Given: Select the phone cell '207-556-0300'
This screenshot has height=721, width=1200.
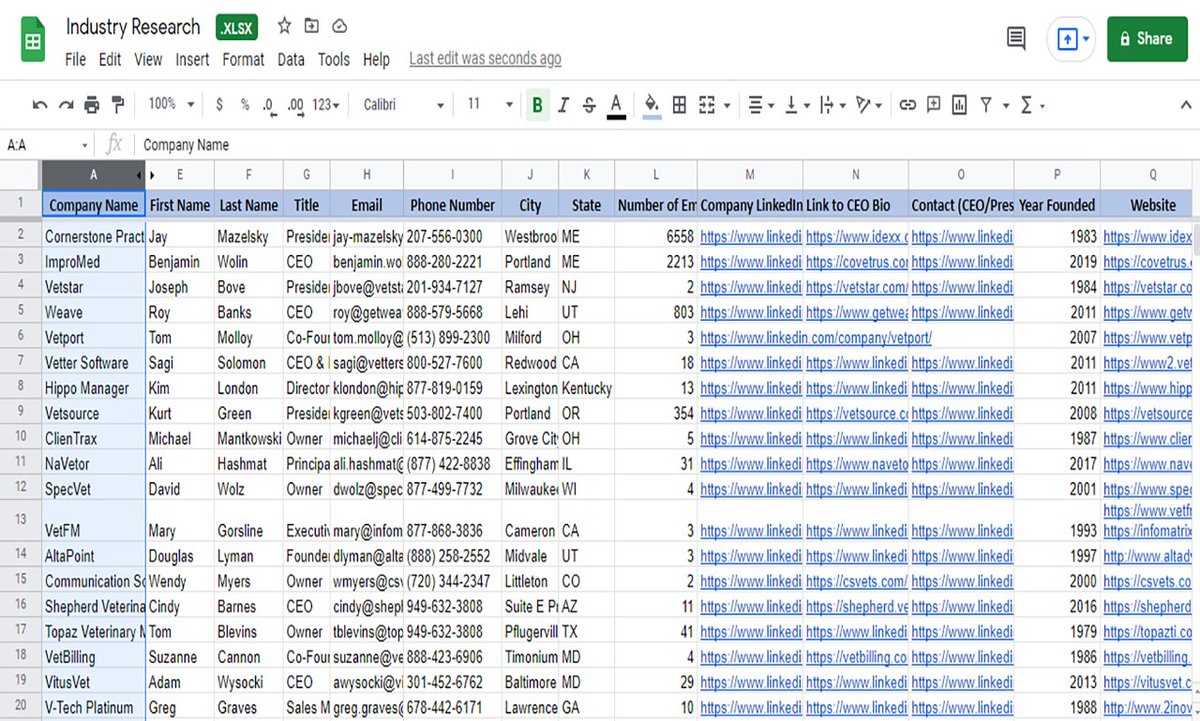Looking at the screenshot, I should pos(452,237).
